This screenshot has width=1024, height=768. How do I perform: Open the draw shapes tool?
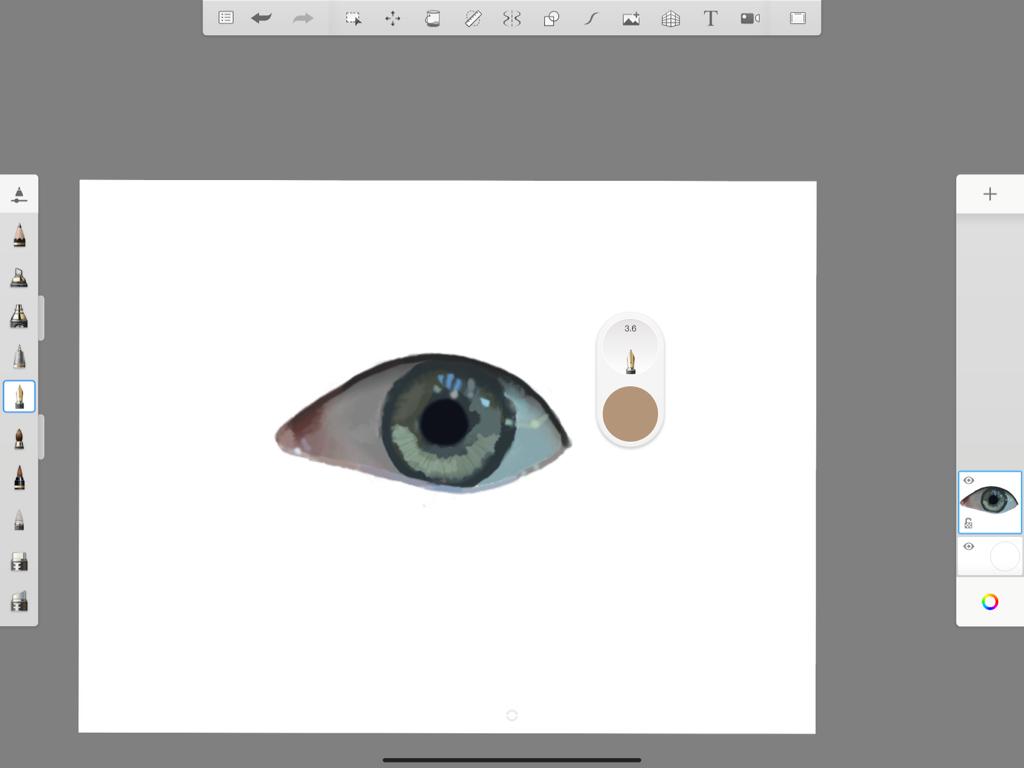tap(551, 18)
